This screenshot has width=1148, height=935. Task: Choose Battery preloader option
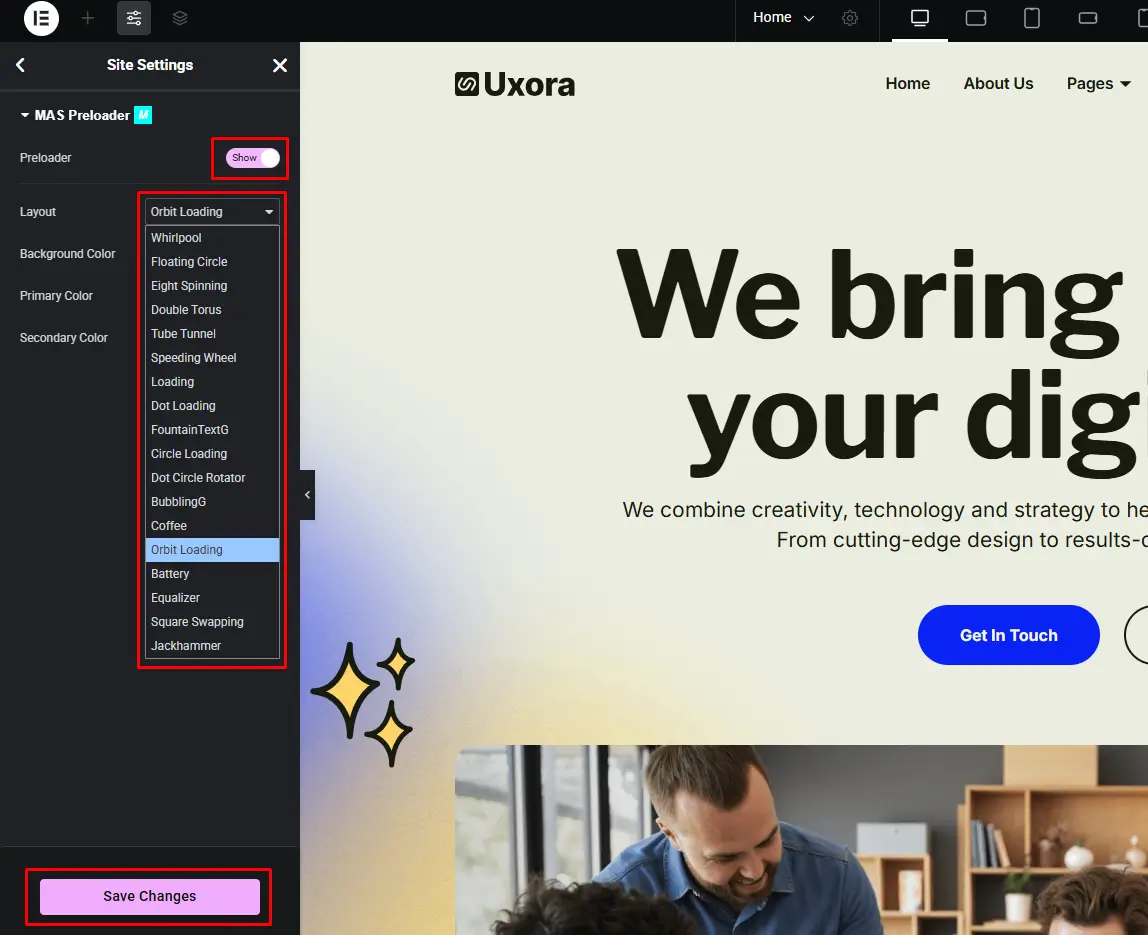[x=212, y=574]
